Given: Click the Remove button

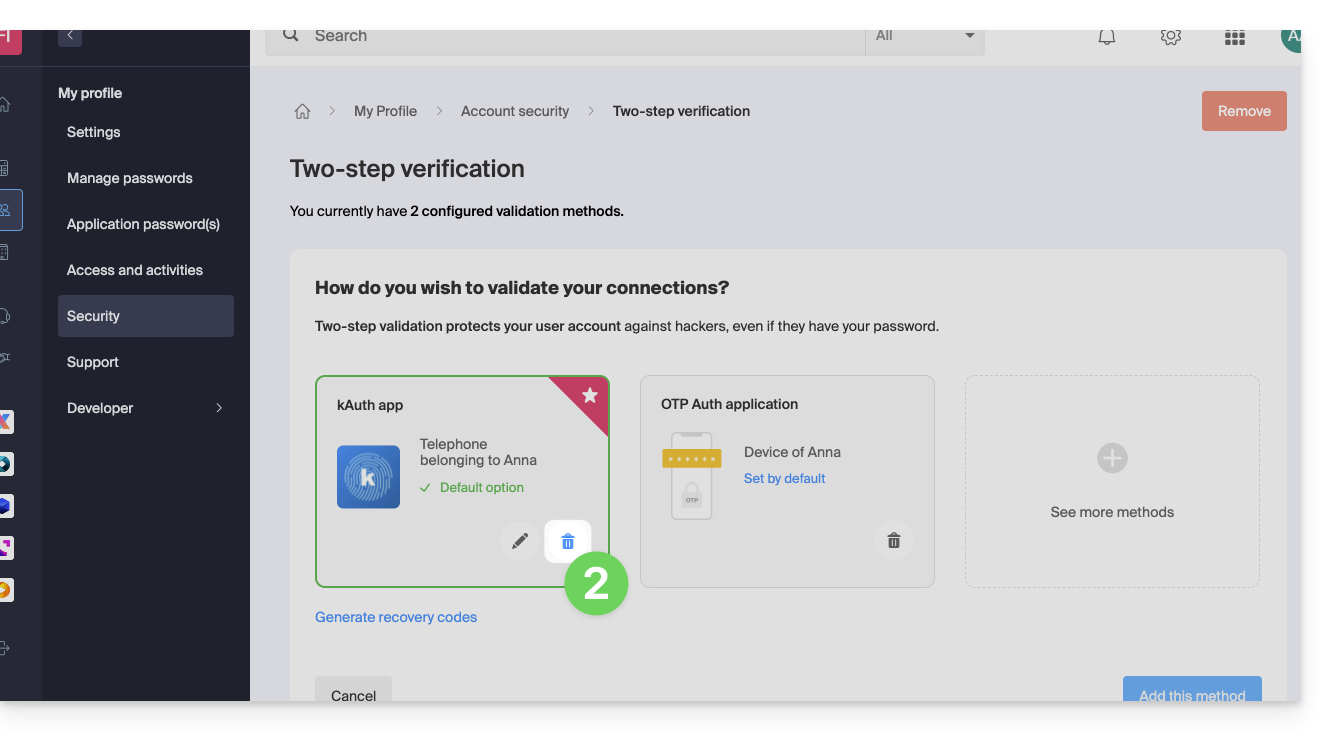Looking at the screenshot, I should click(1243, 111).
